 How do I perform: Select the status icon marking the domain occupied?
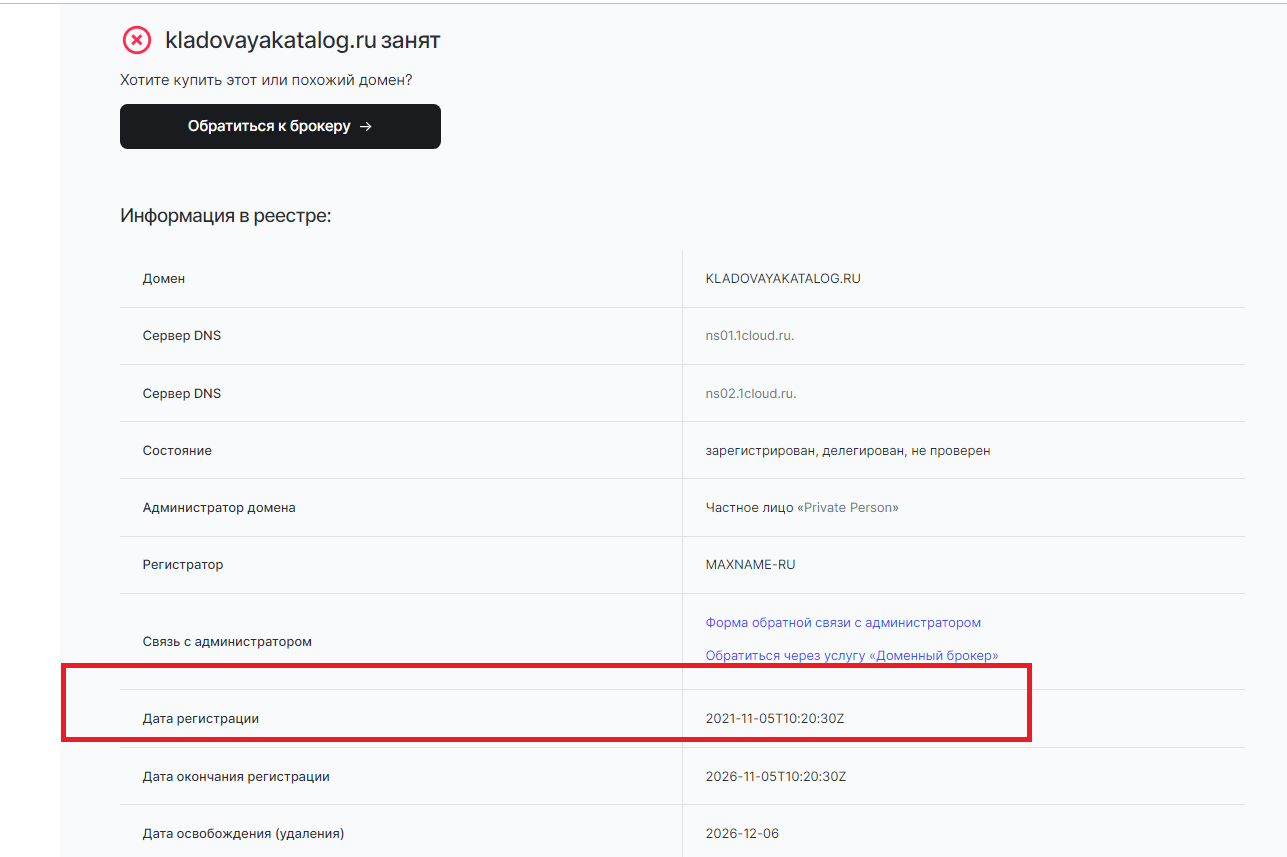[137, 40]
